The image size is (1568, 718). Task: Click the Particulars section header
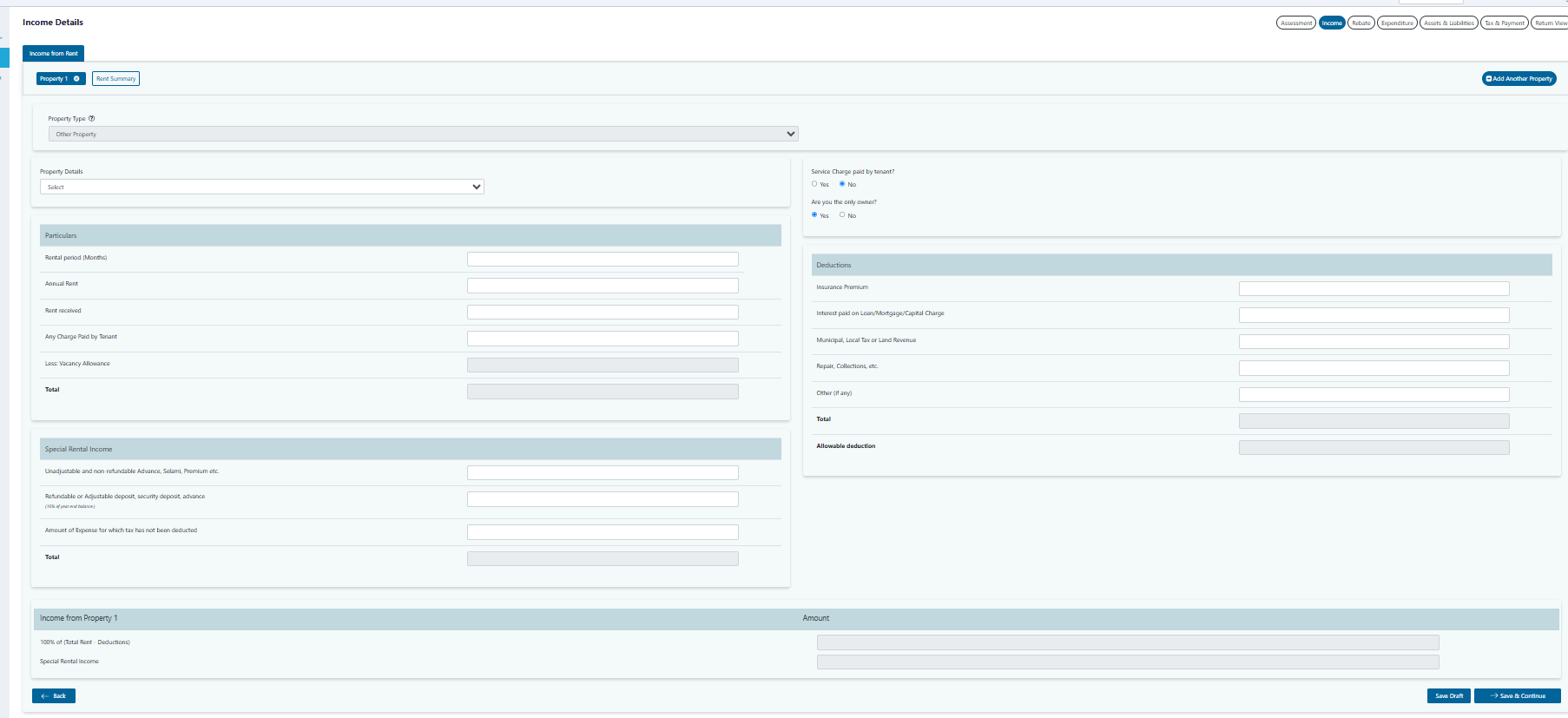tap(411, 235)
